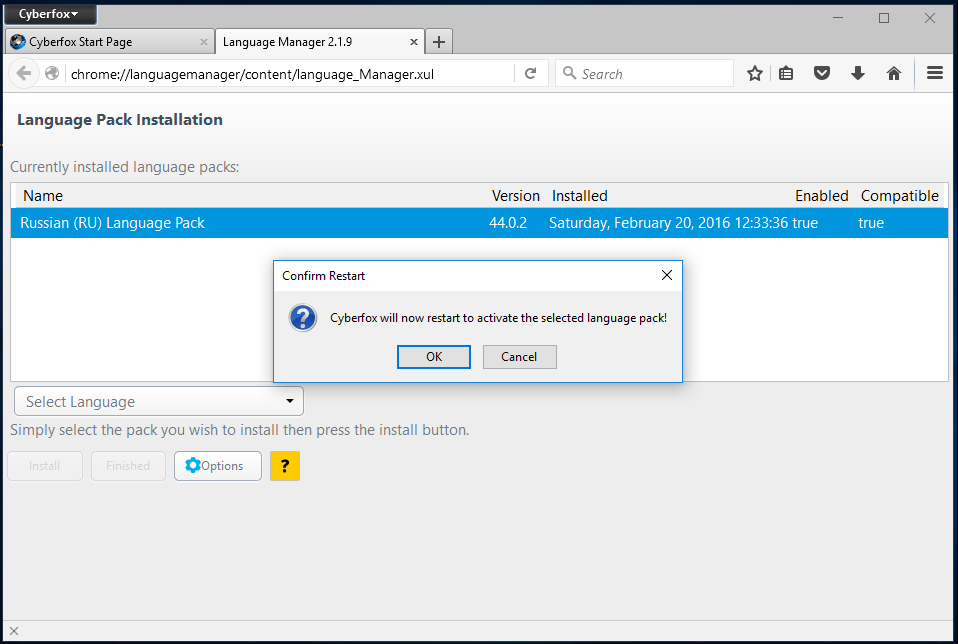Click the globe site identity icon
This screenshot has height=644, width=958.
click(x=53, y=73)
